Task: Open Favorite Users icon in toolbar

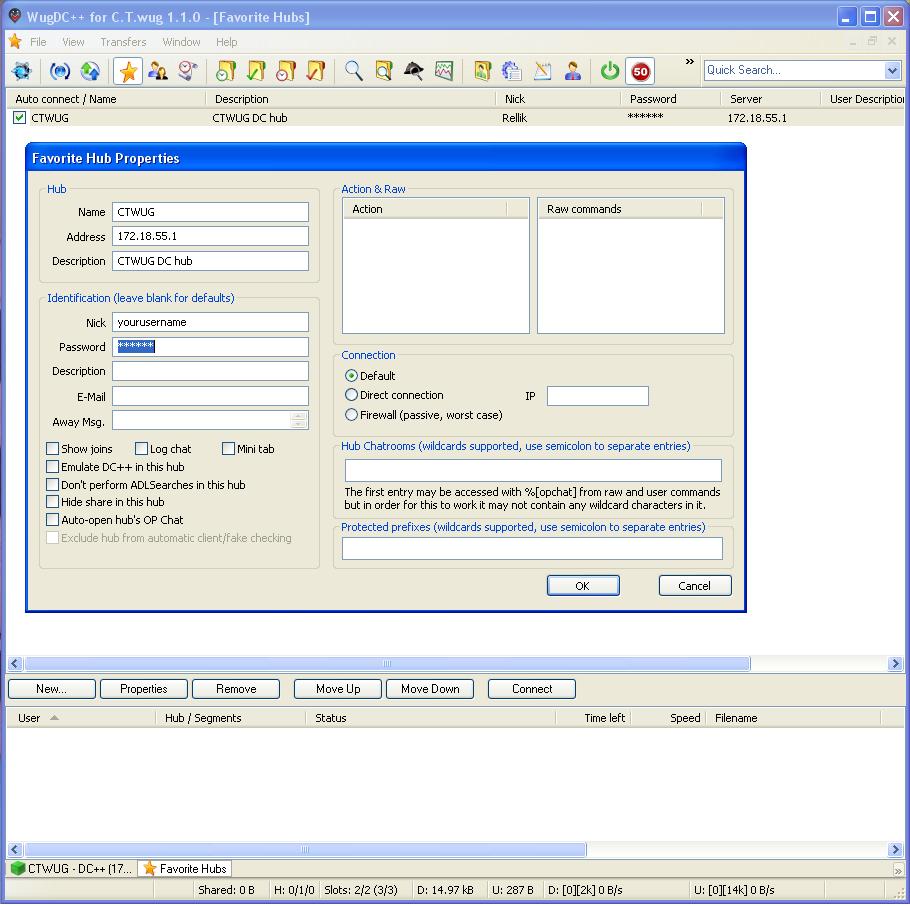Action: coord(158,71)
